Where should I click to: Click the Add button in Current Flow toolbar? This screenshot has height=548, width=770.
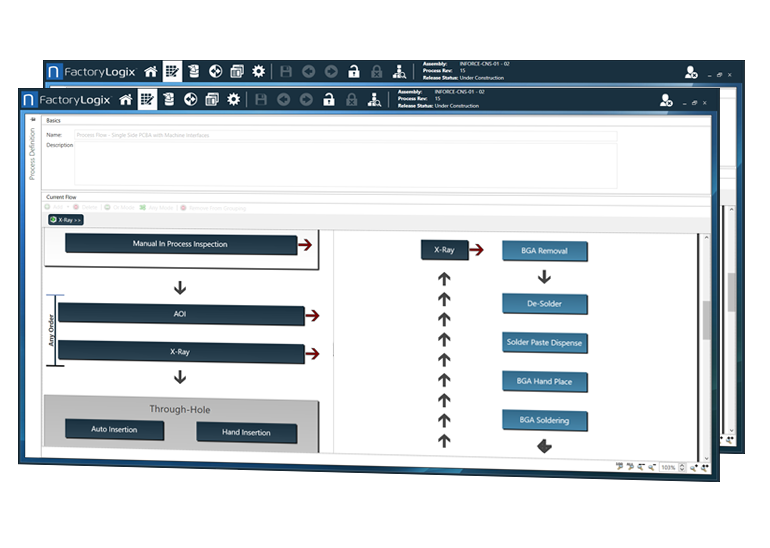point(55,207)
